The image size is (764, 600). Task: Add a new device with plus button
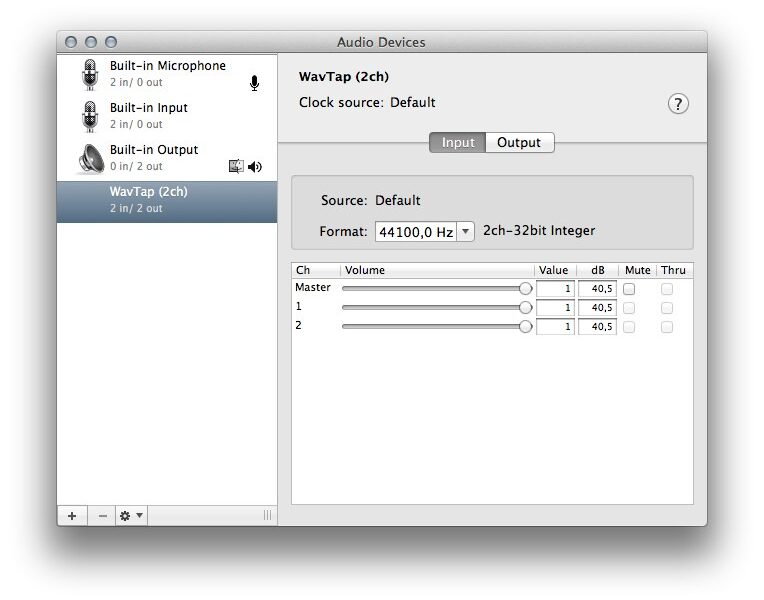[x=72, y=516]
